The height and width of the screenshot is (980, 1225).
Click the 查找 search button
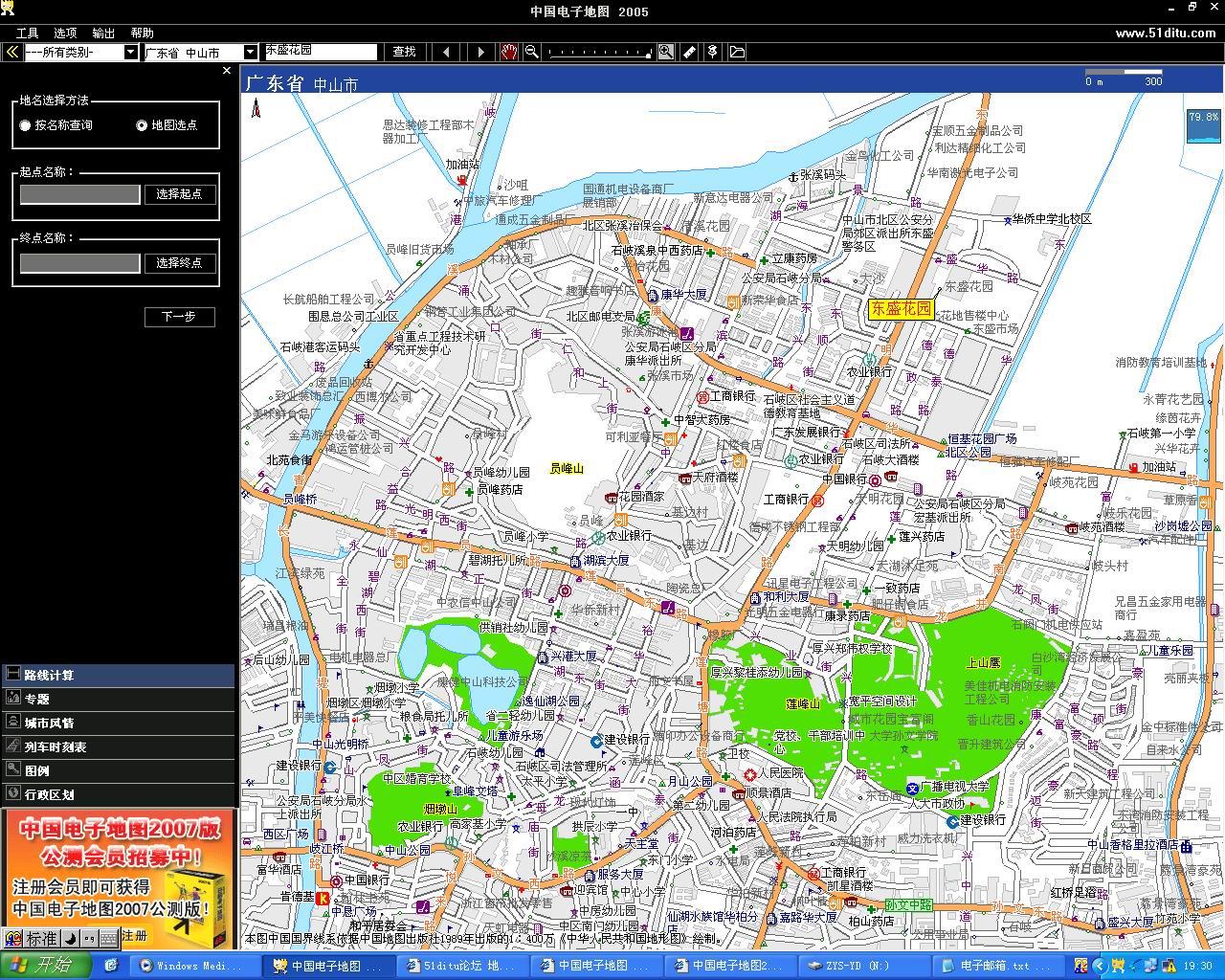(405, 52)
